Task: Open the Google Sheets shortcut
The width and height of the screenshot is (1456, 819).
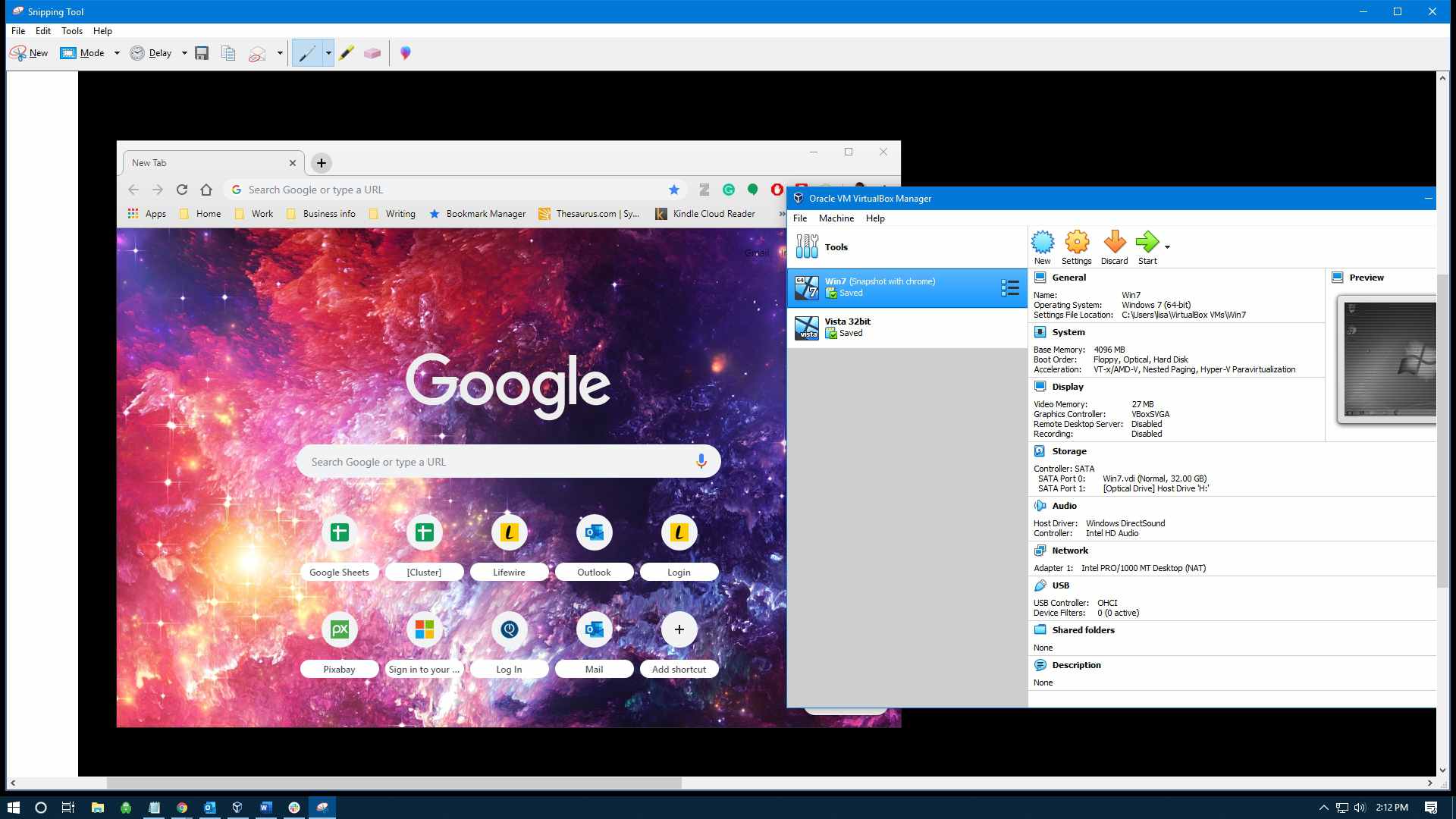Action: 339,547
